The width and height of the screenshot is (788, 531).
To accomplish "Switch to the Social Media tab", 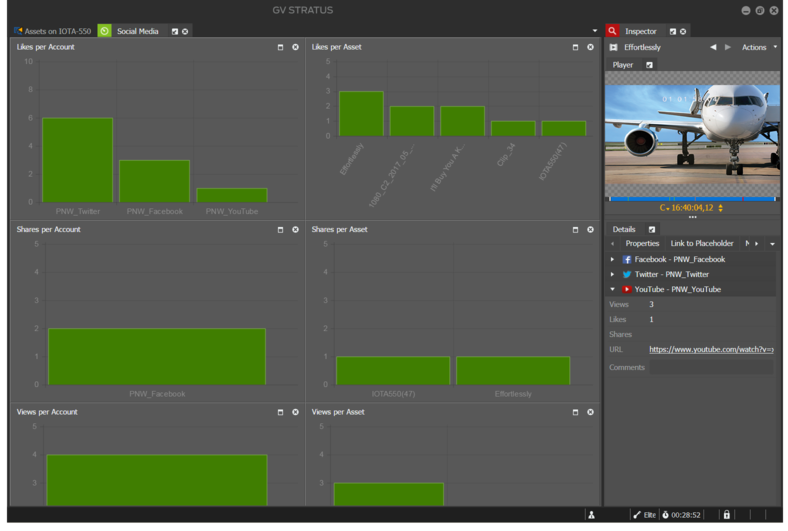I will tap(137, 31).
